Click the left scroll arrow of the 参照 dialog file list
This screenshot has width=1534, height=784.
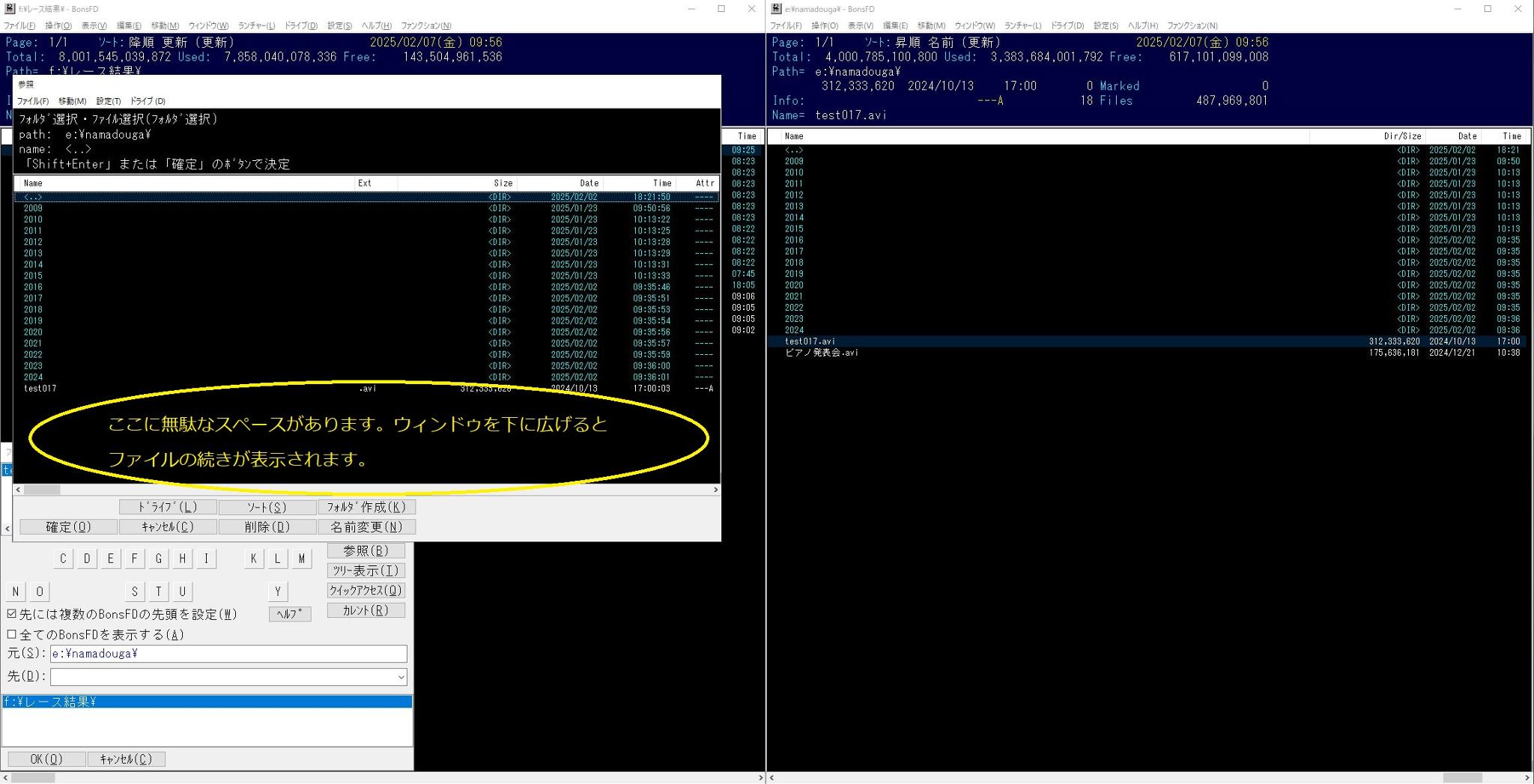[19, 490]
